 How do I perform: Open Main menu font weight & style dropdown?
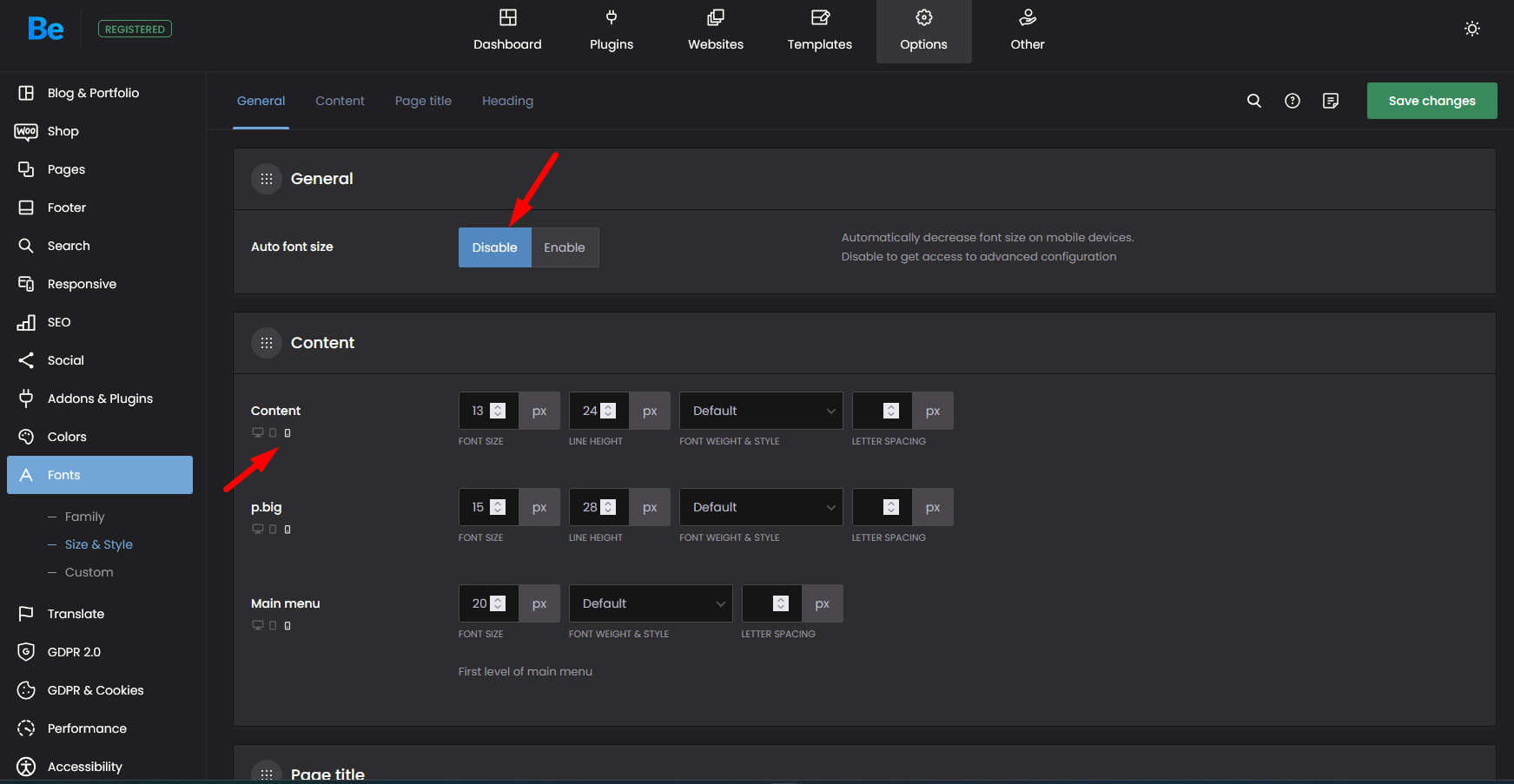point(651,603)
